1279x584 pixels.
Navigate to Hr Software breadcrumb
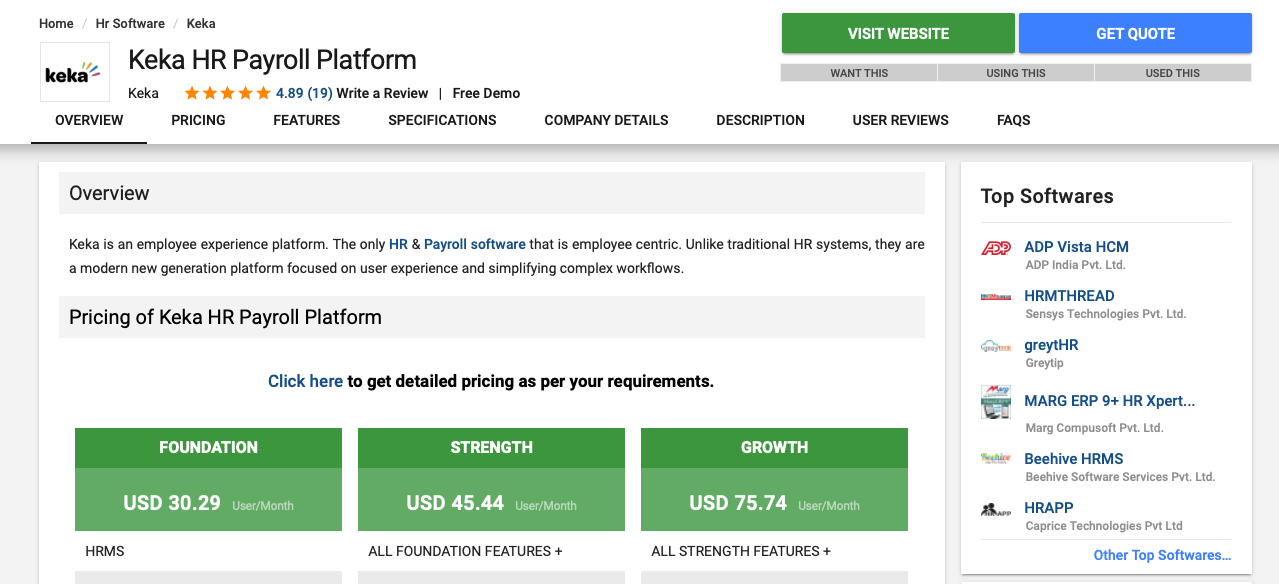130,23
